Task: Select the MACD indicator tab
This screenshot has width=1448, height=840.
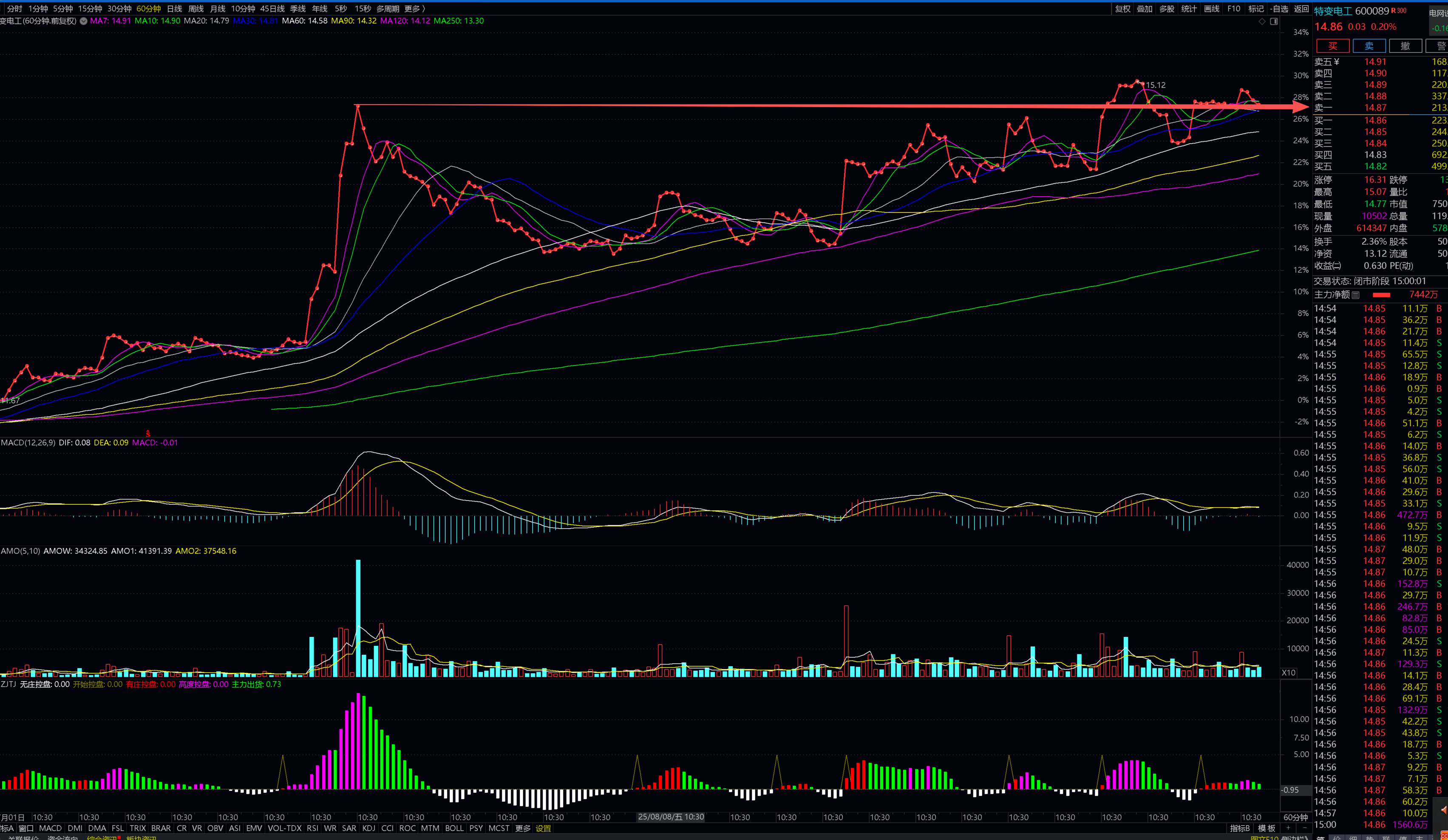Action: pyautogui.click(x=50, y=828)
